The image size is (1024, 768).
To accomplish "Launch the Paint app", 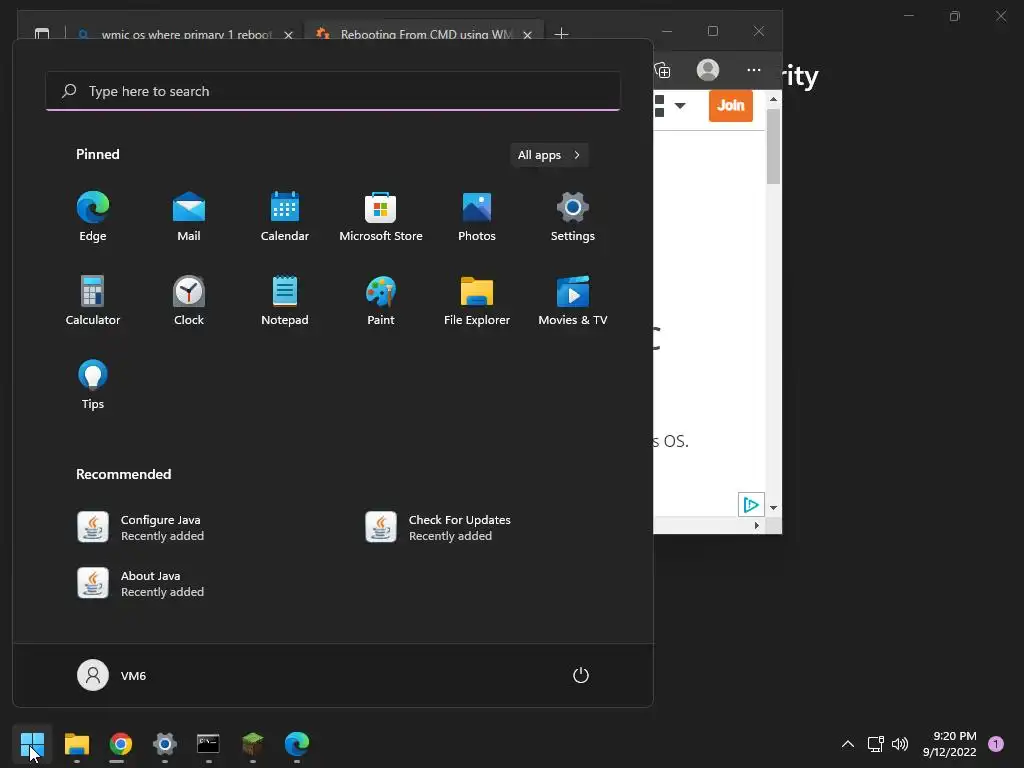I will (381, 300).
